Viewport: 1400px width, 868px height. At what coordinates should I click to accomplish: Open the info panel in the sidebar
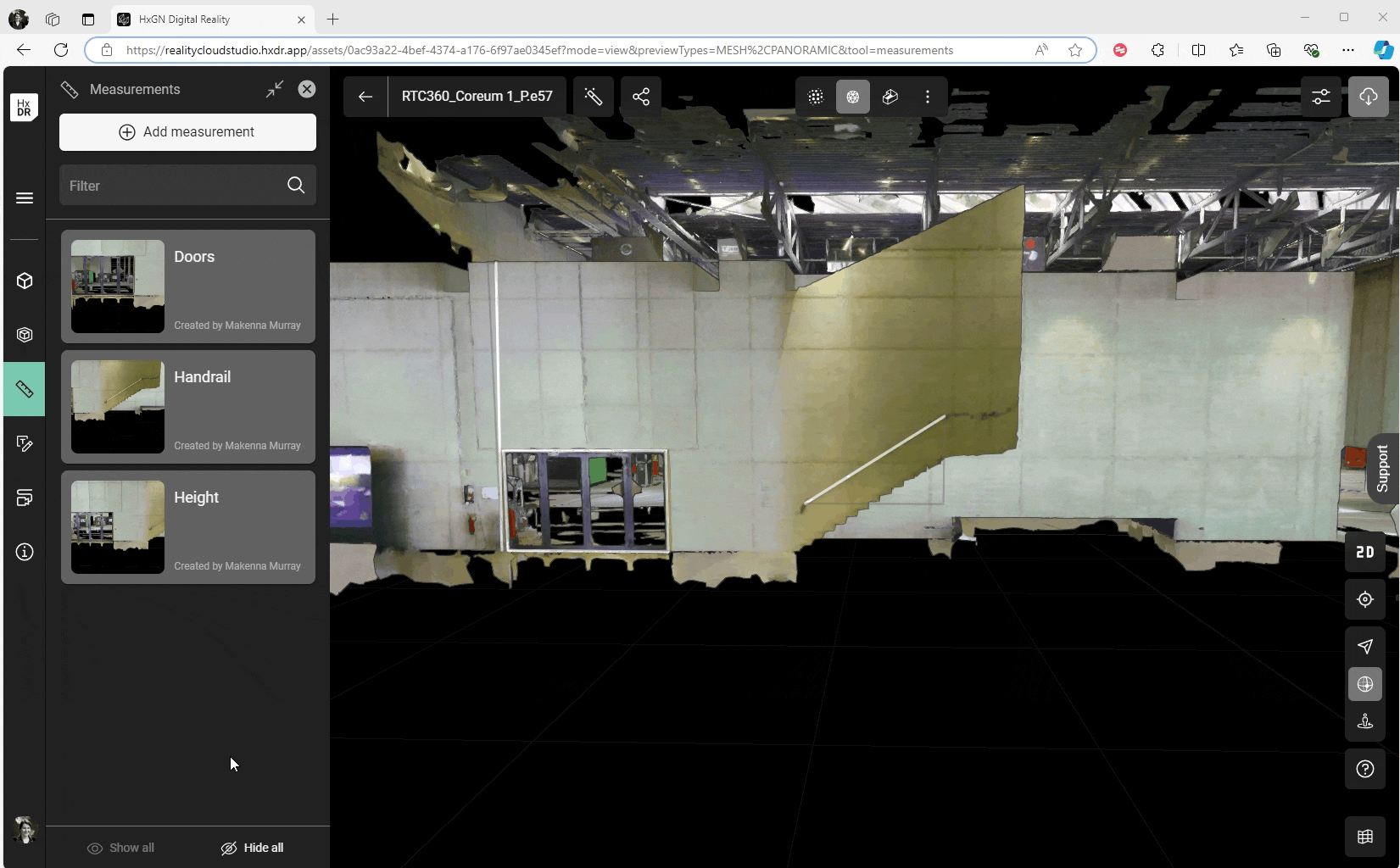(x=24, y=552)
